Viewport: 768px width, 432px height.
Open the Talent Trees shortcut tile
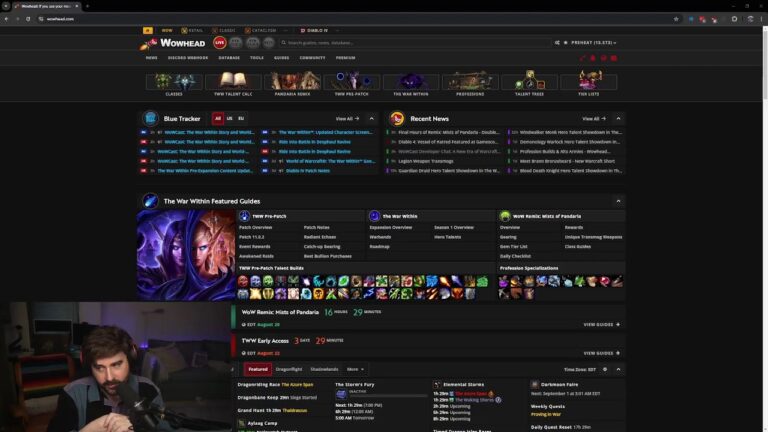(x=529, y=83)
